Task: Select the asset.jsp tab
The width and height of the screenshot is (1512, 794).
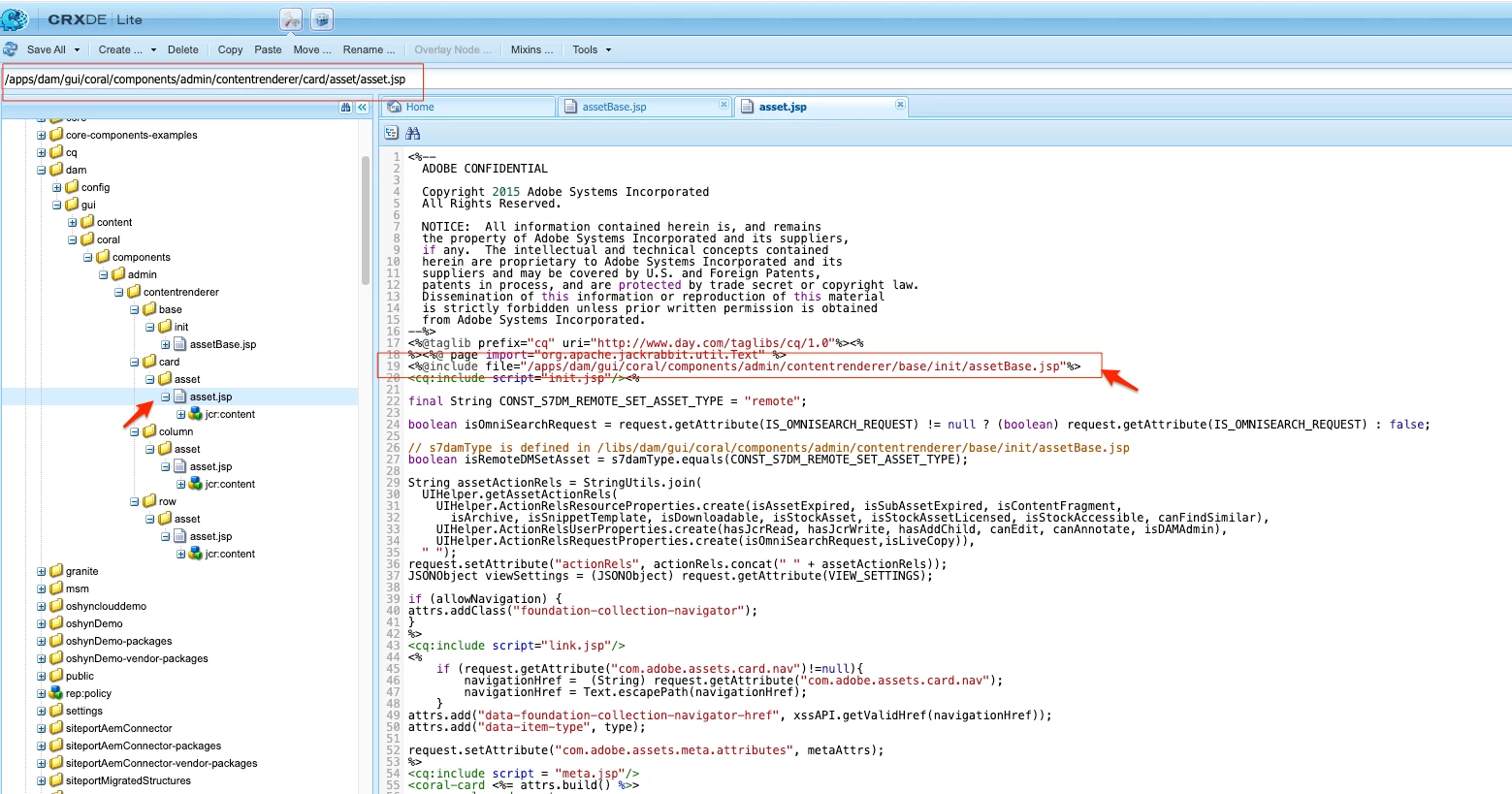Action: 821,107
